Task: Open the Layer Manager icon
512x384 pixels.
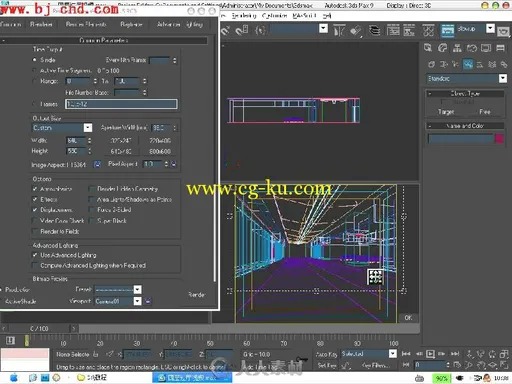Action: click(x=375, y=30)
